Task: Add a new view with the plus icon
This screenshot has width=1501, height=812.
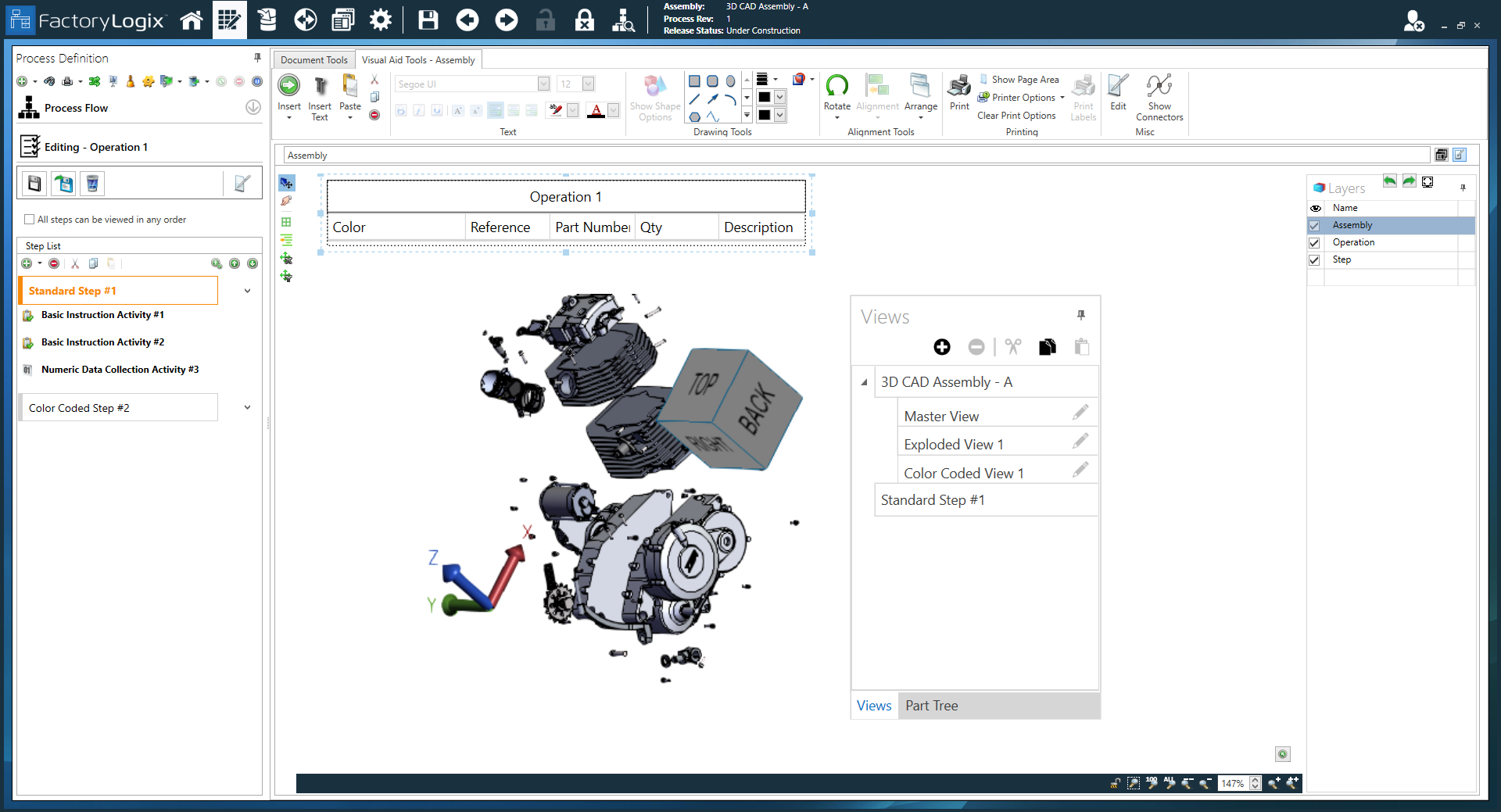Action: tap(941, 347)
